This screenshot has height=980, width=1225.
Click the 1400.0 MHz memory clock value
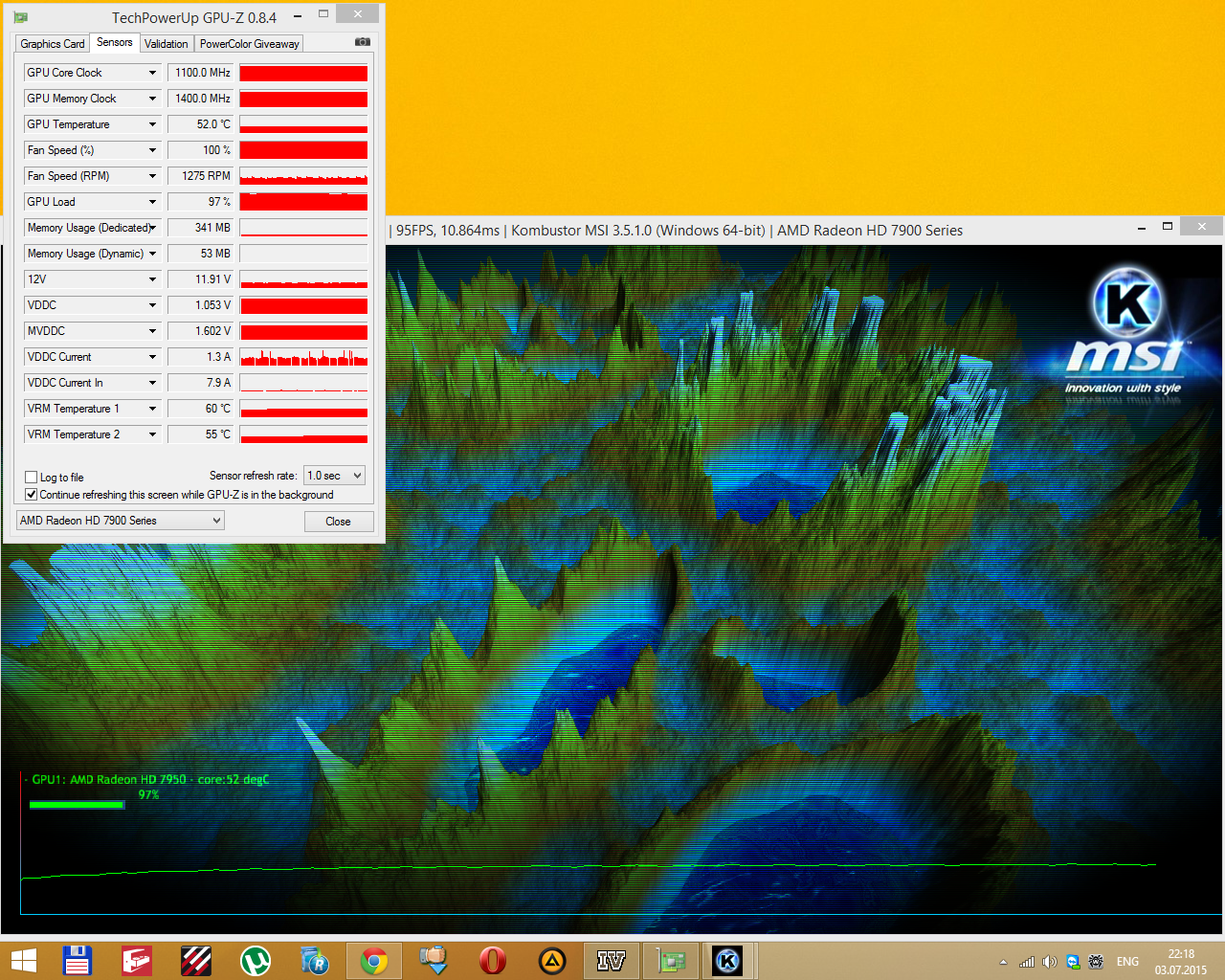pos(201,99)
